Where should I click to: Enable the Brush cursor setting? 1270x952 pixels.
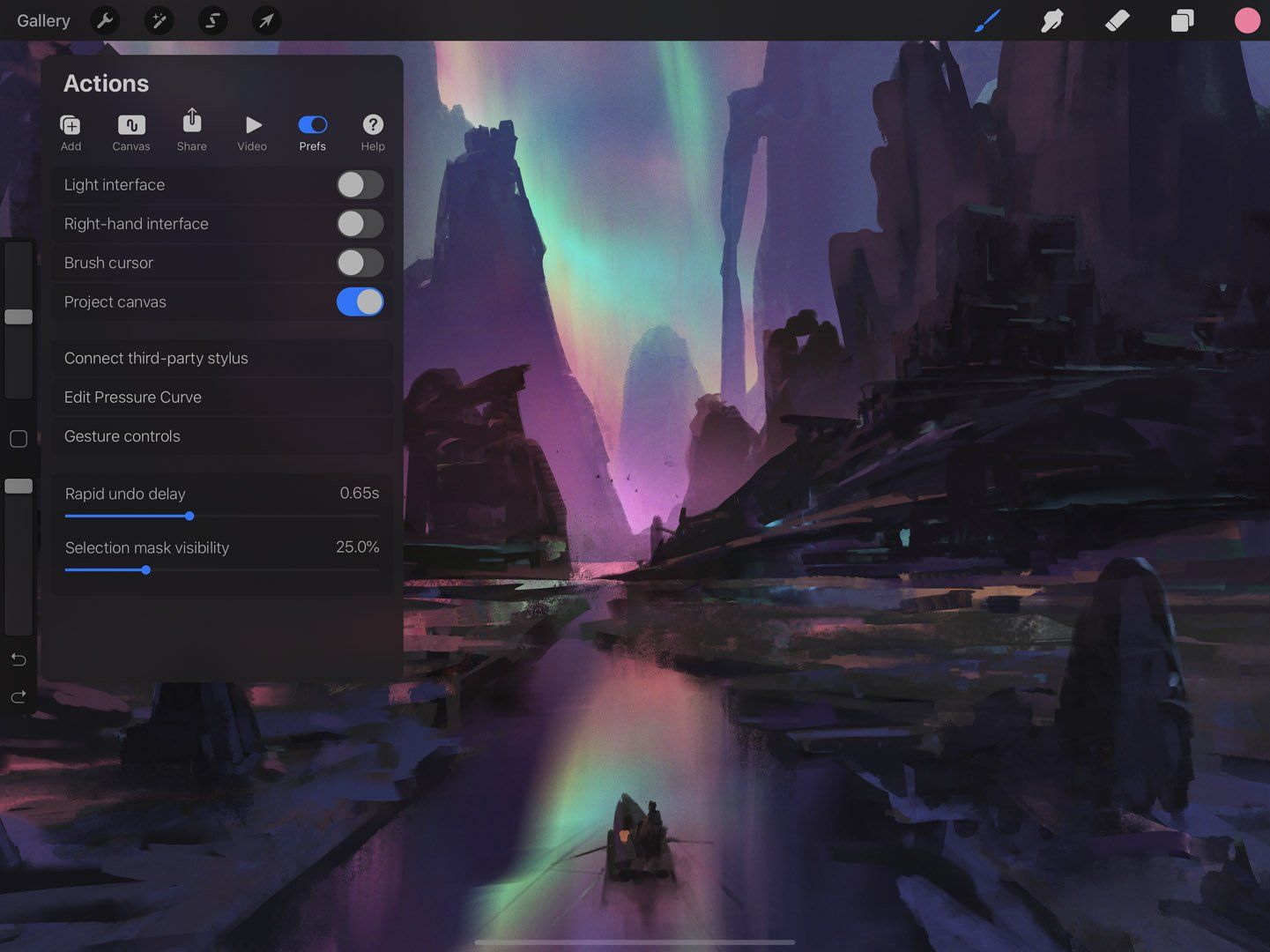[x=360, y=263]
